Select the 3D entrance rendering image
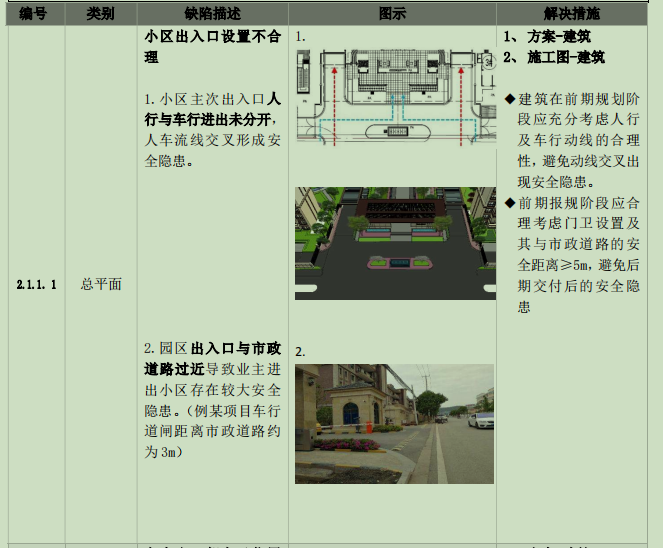 pos(395,243)
